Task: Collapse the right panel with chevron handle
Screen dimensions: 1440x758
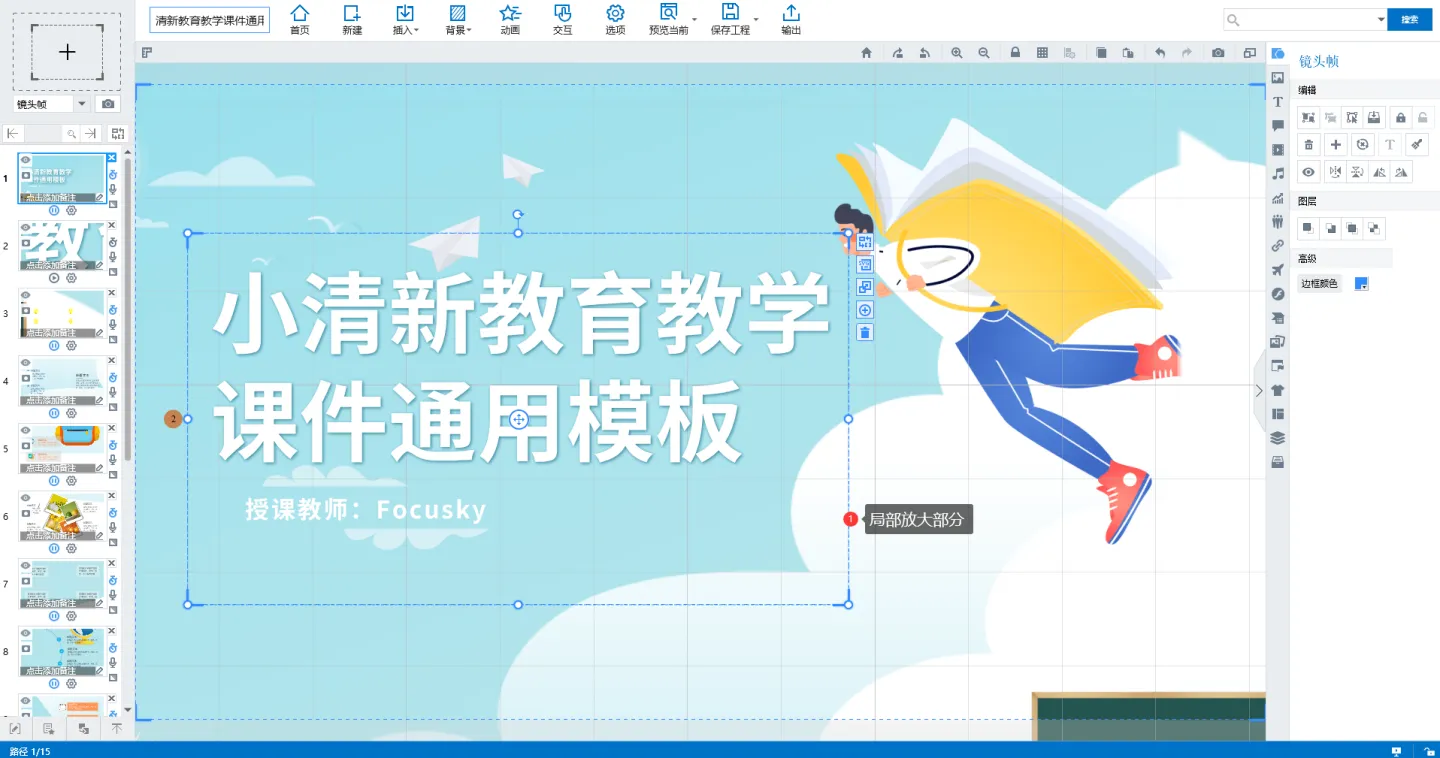Action: pyautogui.click(x=1259, y=391)
